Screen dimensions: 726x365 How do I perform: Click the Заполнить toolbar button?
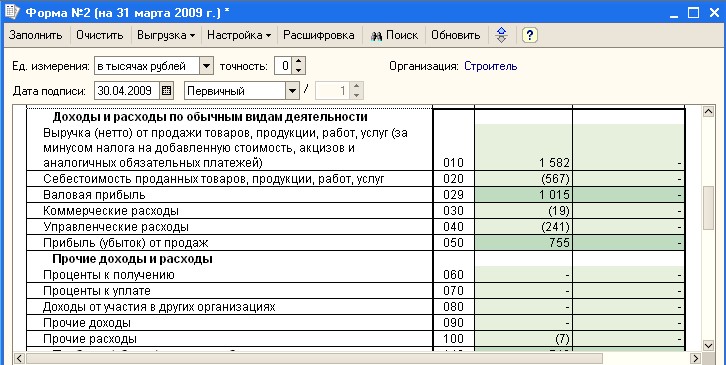point(36,35)
